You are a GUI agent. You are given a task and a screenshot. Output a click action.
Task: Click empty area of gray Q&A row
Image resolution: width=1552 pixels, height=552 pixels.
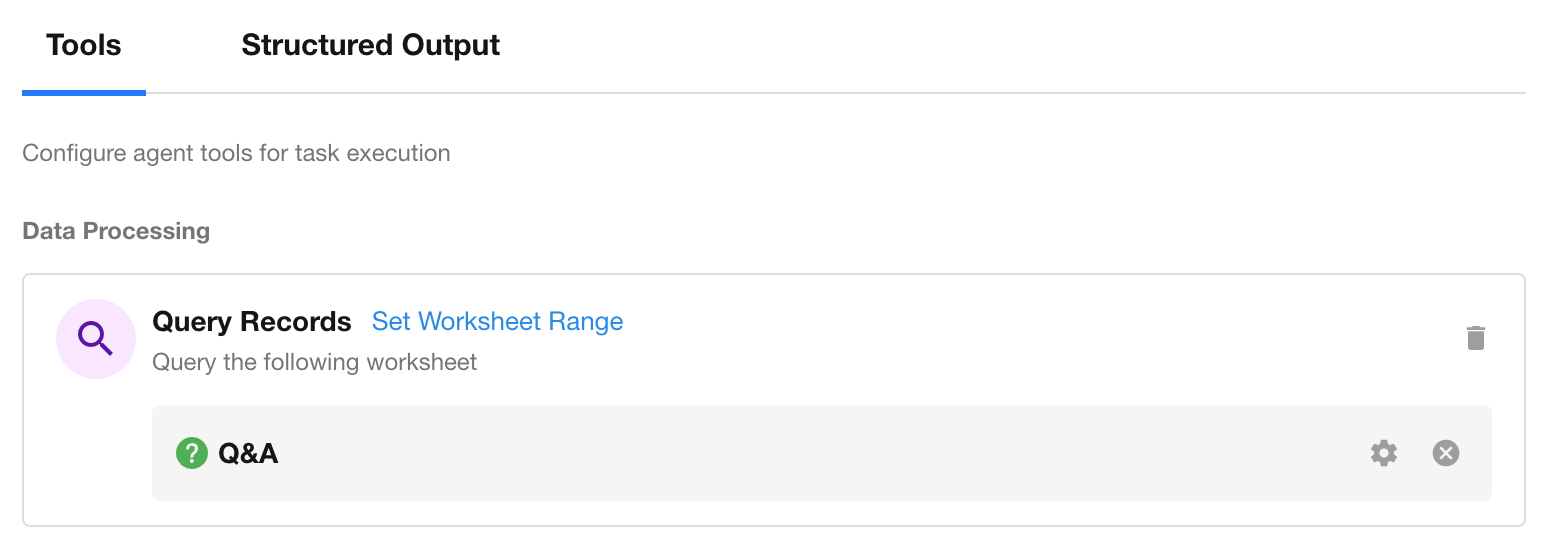[x=800, y=453]
